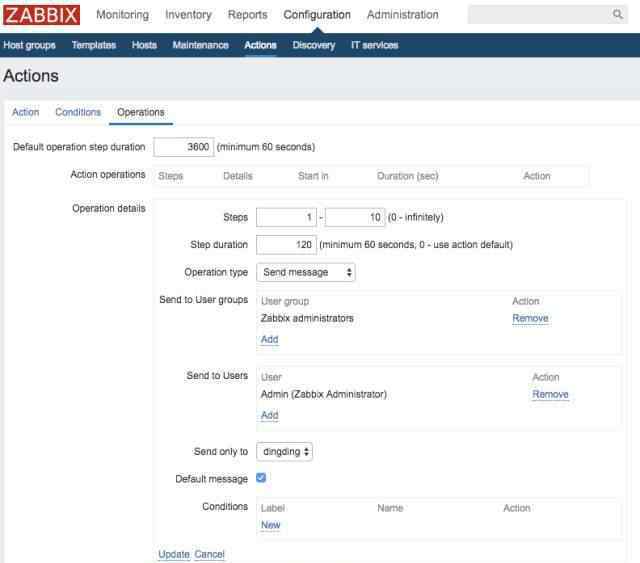The image size is (640, 563).
Task: Add a user under Send to Users
Action: point(269,415)
